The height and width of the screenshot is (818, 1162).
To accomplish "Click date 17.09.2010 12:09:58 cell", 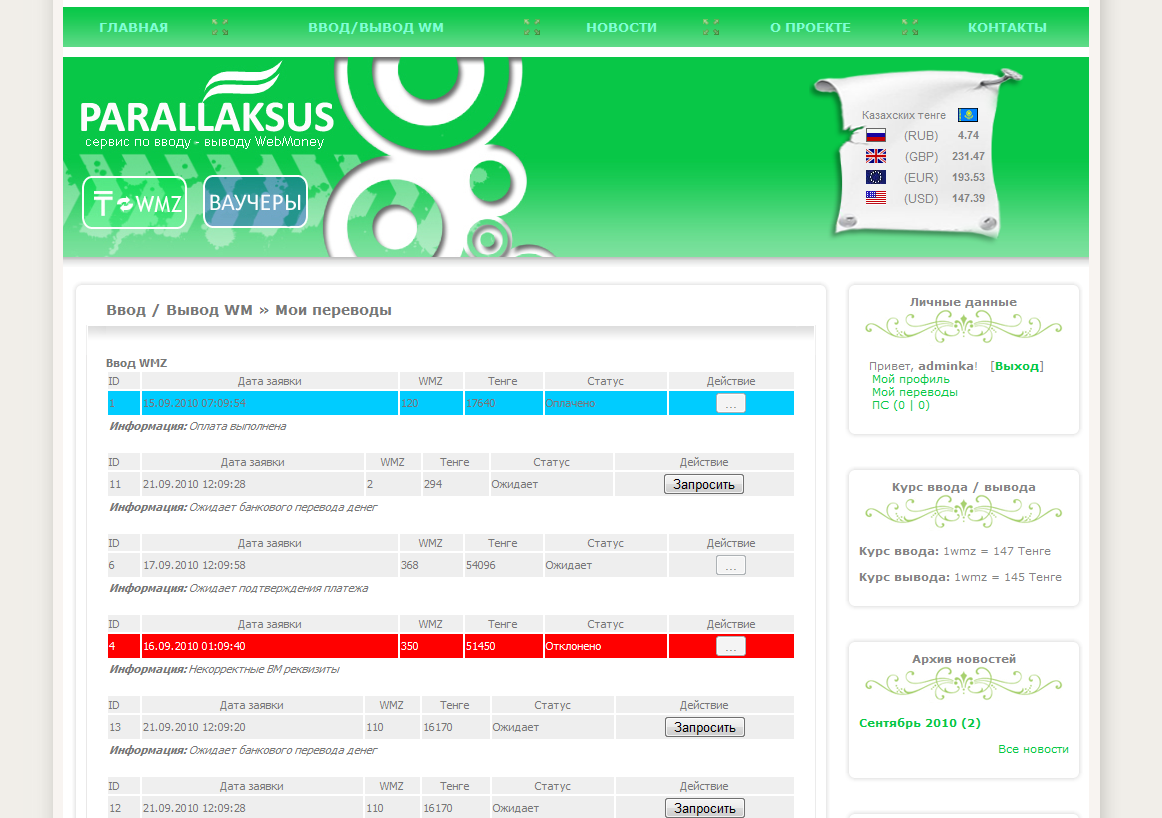I will point(270,565).
